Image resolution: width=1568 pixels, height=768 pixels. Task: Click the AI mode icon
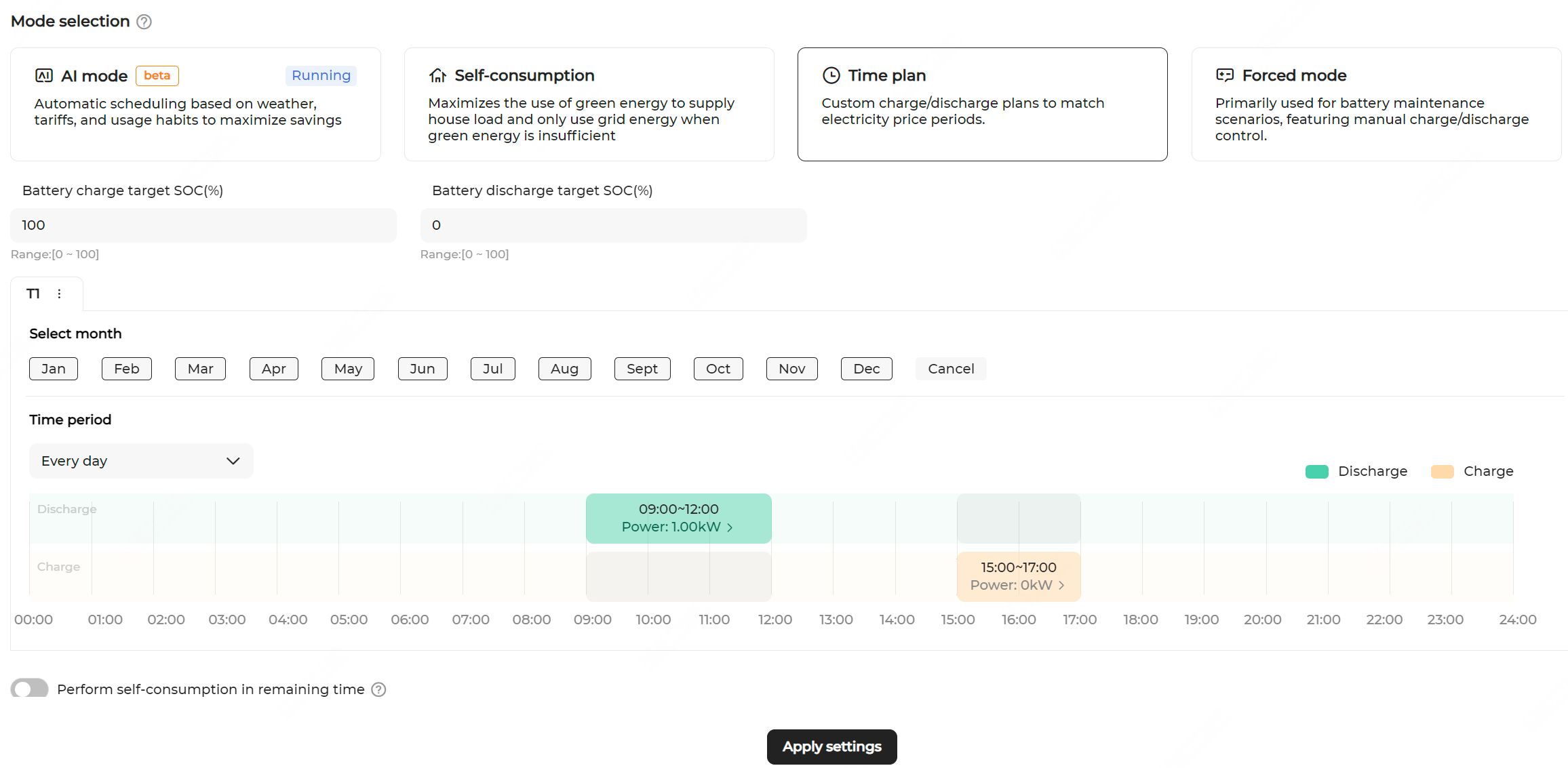point(44,75)
